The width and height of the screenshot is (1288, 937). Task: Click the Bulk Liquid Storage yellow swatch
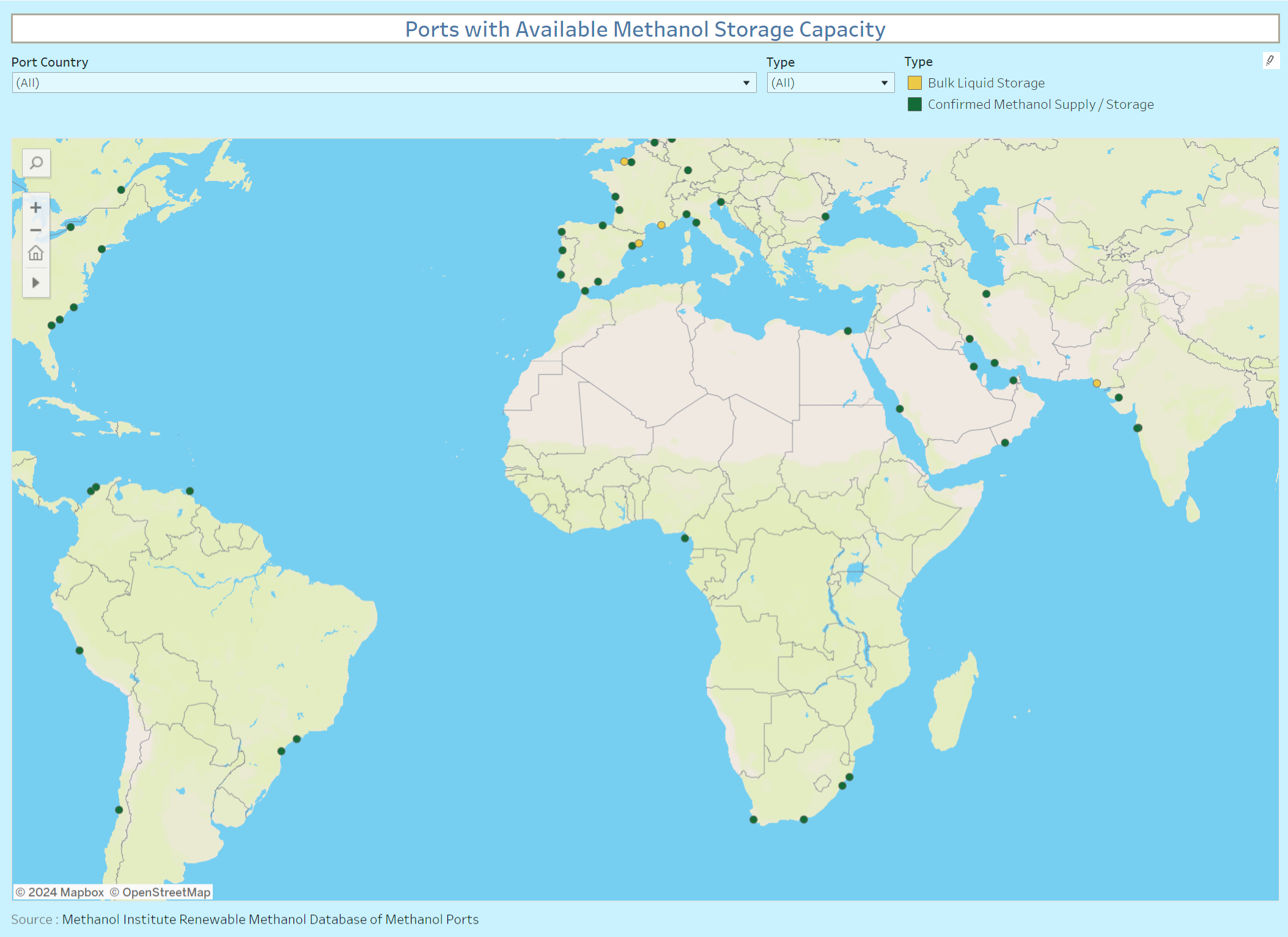914,83
